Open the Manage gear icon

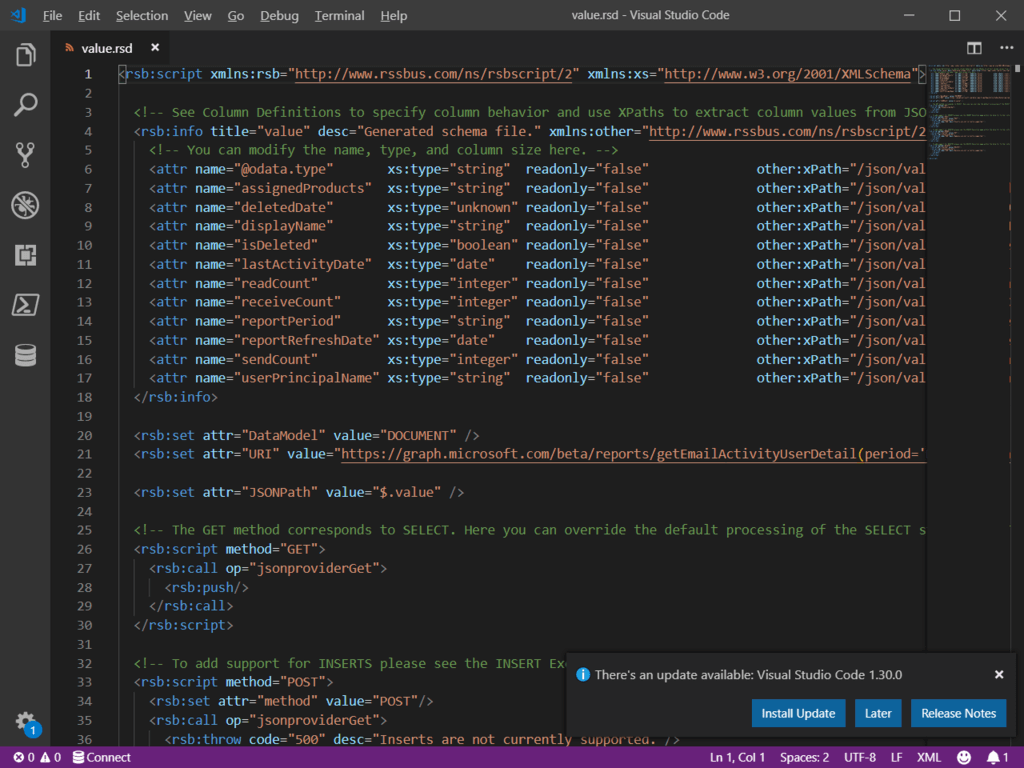[25, 722]
